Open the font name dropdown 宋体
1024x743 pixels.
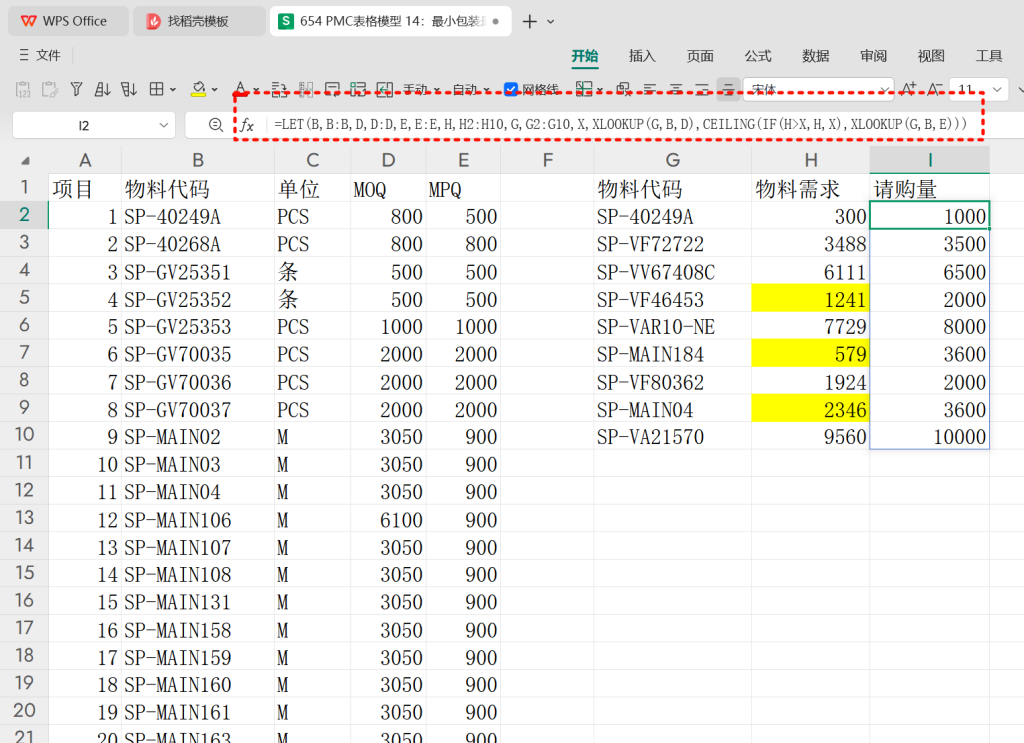tap(884, 89)
